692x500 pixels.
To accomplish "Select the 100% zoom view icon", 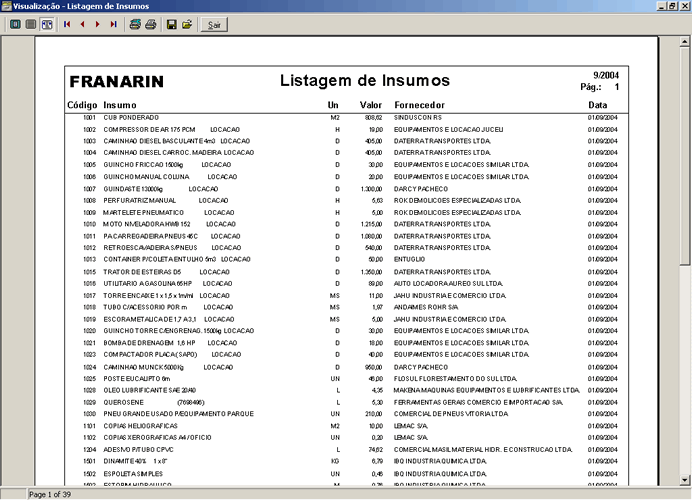I will coord(31,24).
